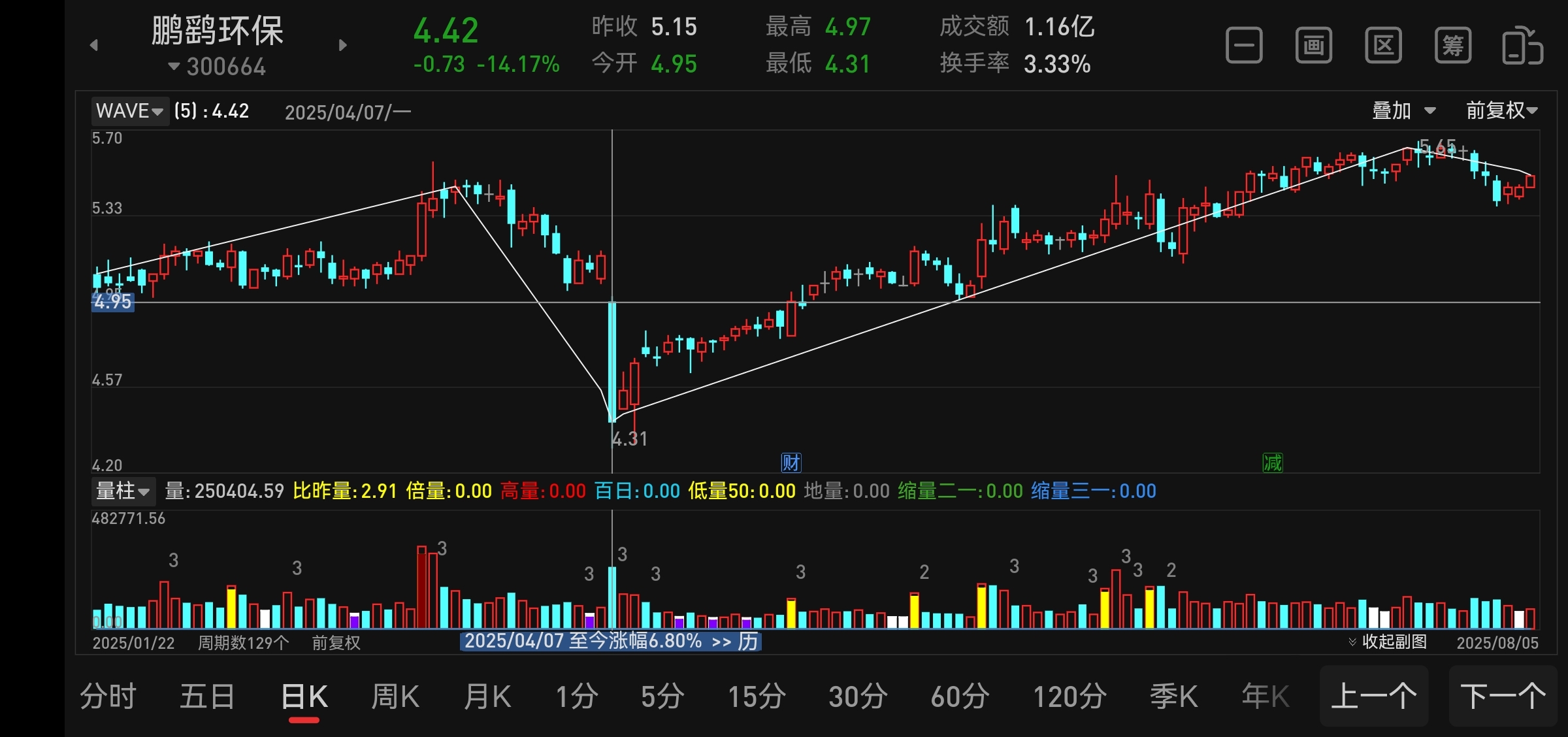This screenshot has height=737, width=1568.
Task: Tap the 下一个 next button
Action: click(x=1503, y=696)
